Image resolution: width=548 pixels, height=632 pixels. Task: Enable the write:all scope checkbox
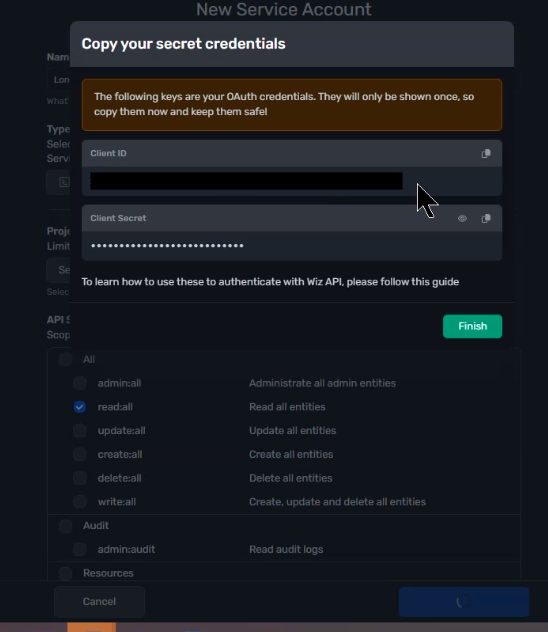point(80,502)
